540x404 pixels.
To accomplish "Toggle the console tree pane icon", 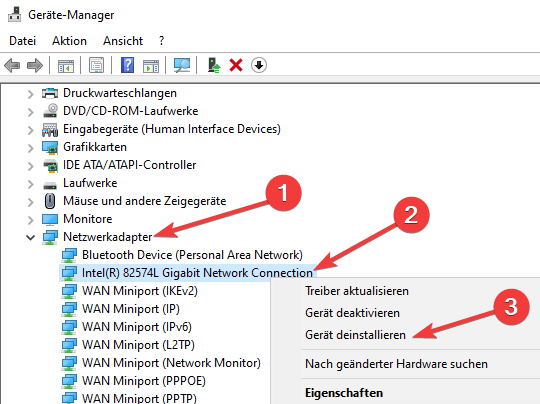I will [66, 65].
